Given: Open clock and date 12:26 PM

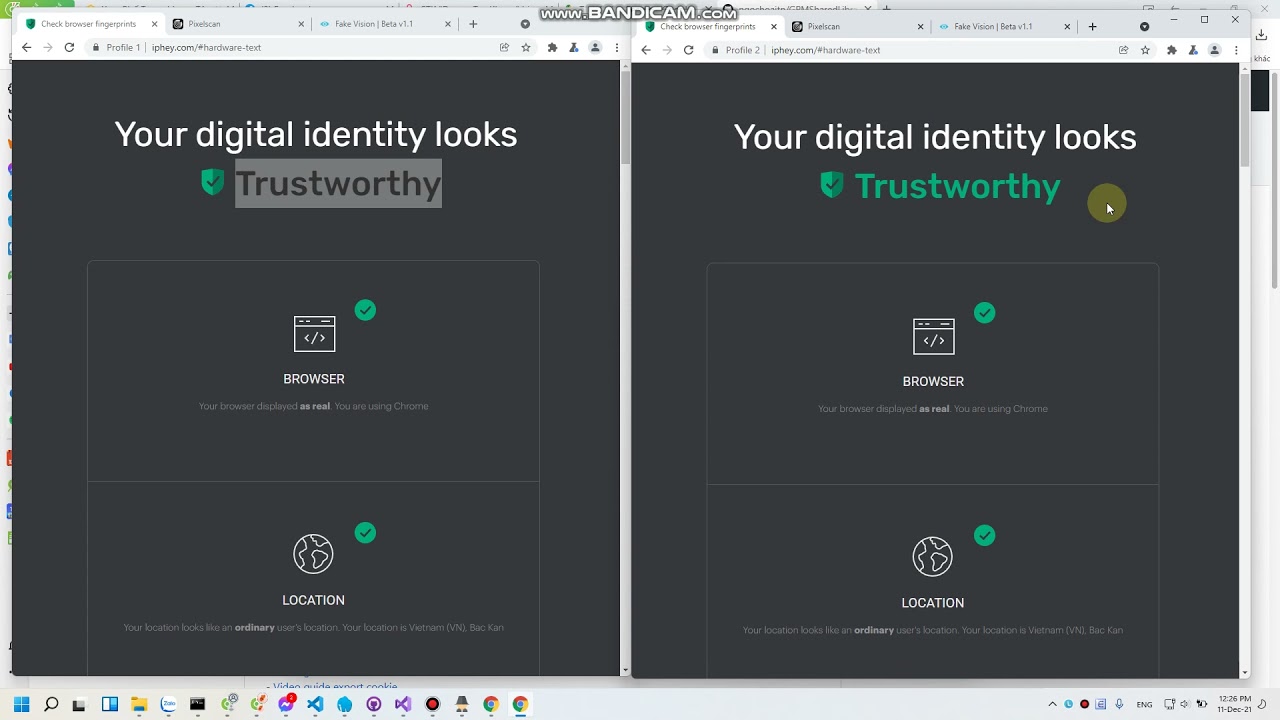Looking at the screenshot, I should coord(1234,703).
